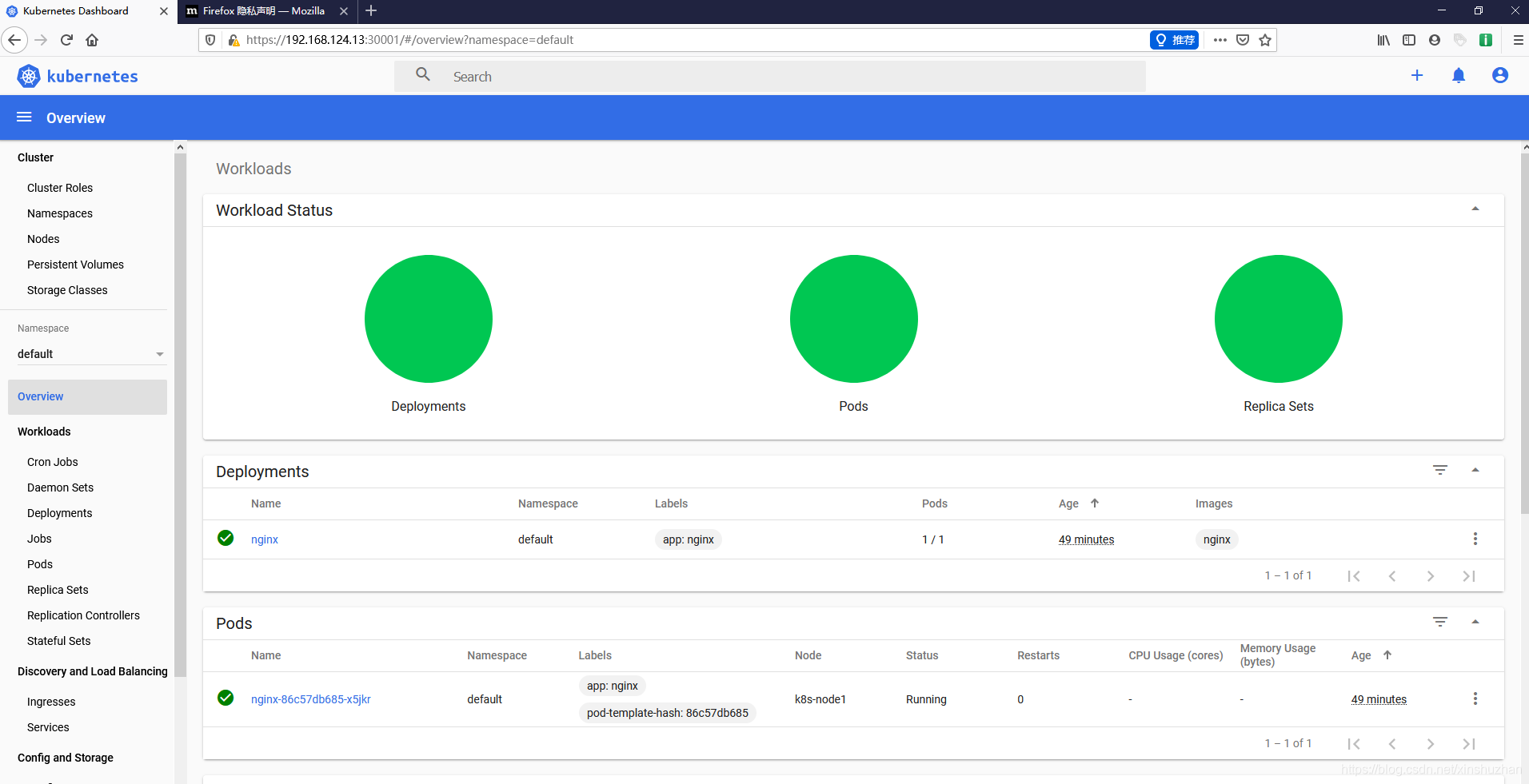Switch to the Kubernetes Dashboard tab

click(x=87, y=11)
